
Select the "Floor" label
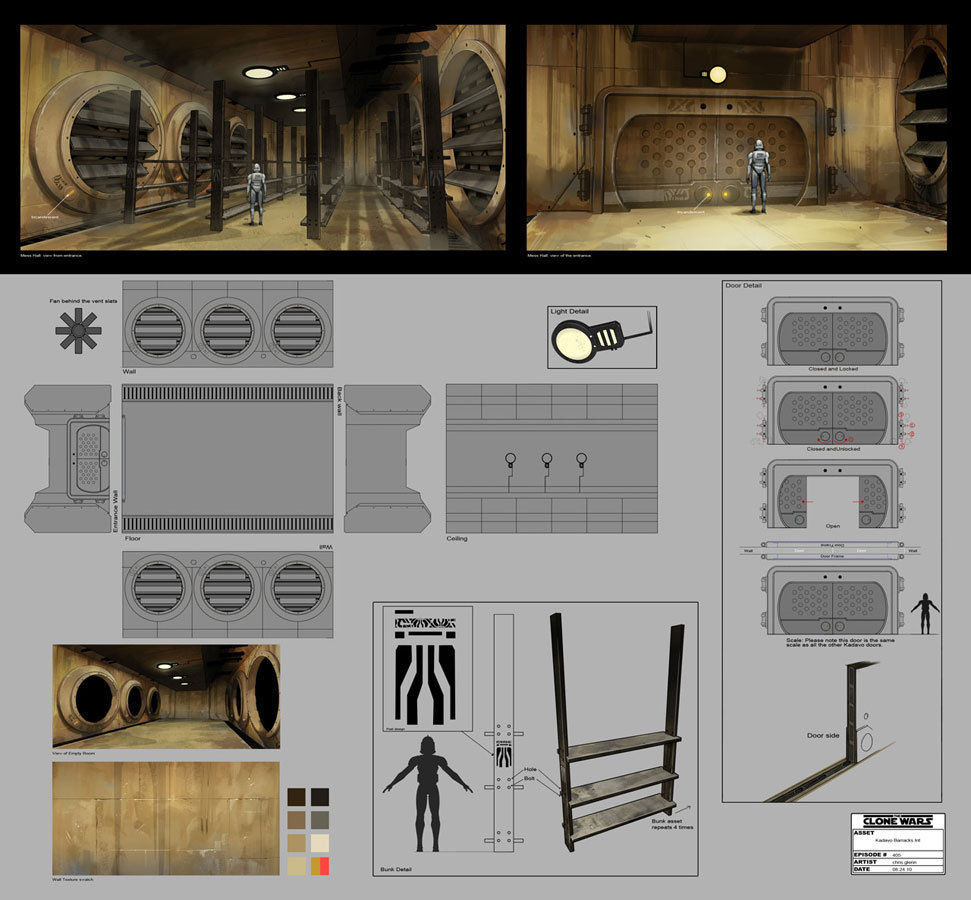point(133,538)
